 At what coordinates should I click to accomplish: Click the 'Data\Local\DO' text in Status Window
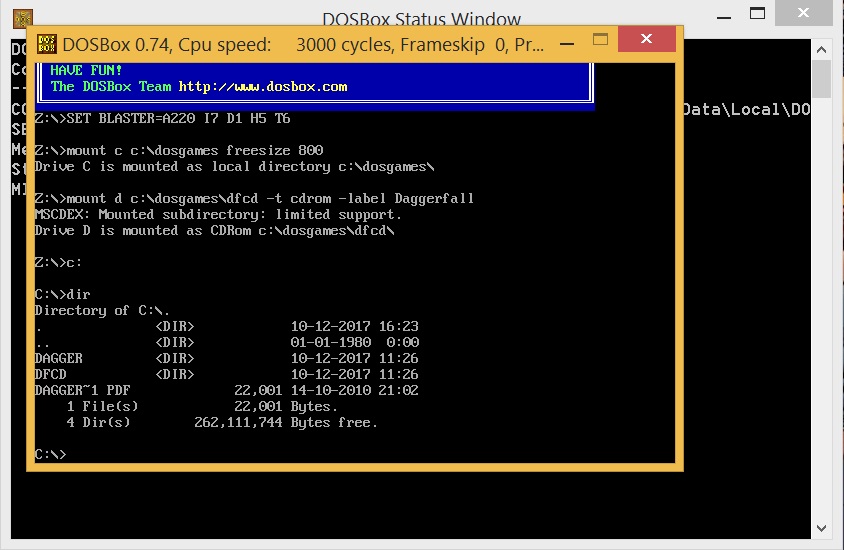click(747, 110)
